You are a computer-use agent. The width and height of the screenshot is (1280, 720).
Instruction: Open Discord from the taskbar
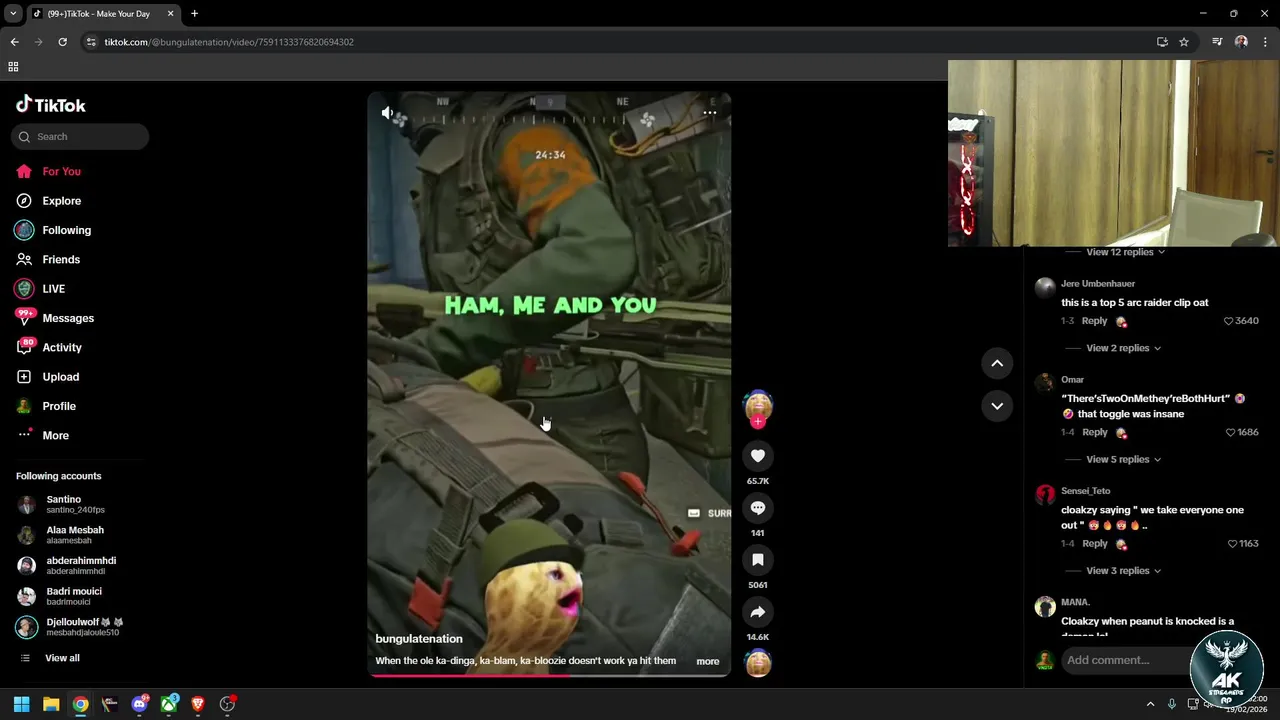[x=139, y=704]
